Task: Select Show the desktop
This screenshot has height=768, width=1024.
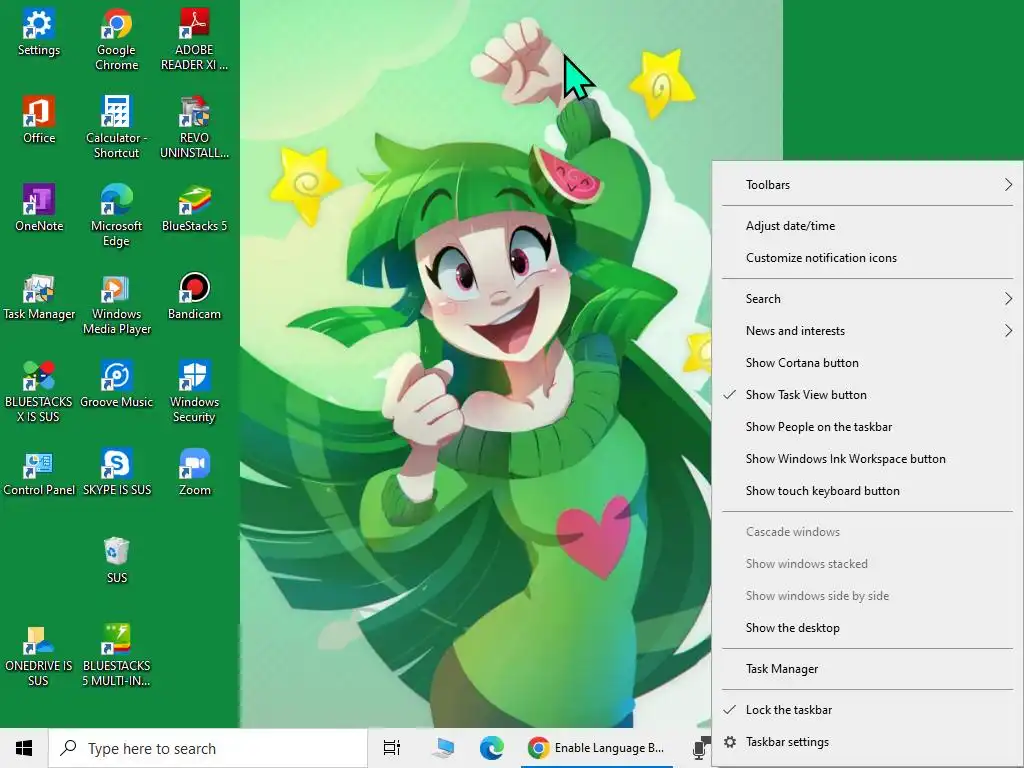Action: [867, 628]
